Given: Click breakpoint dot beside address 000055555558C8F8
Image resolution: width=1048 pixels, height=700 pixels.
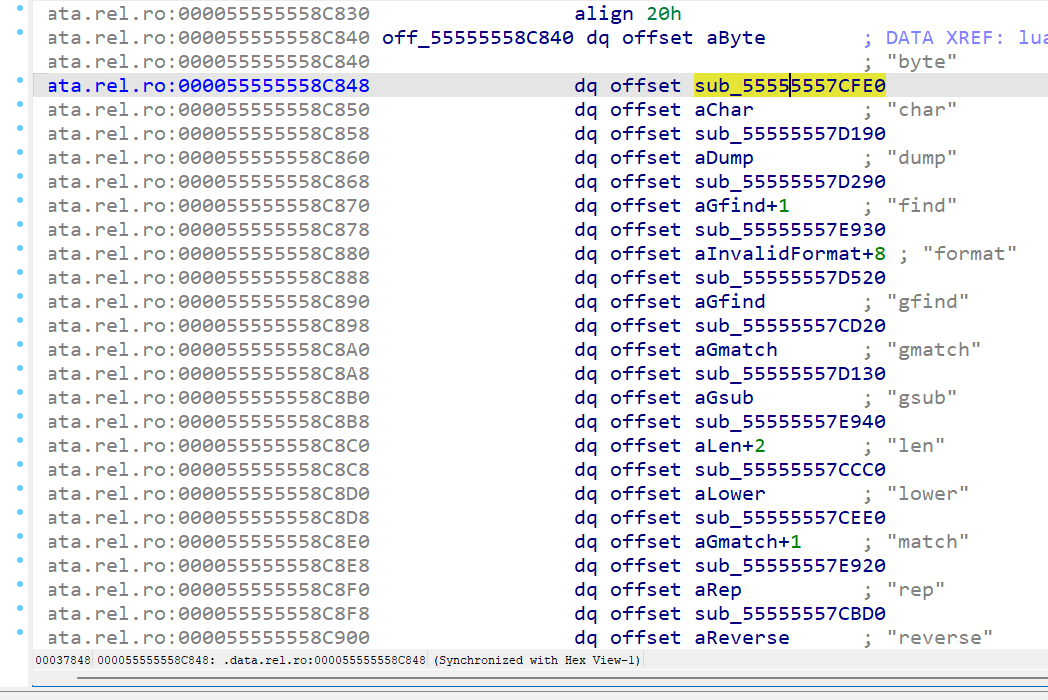Looking at the screenshot, I should point(22,610).
